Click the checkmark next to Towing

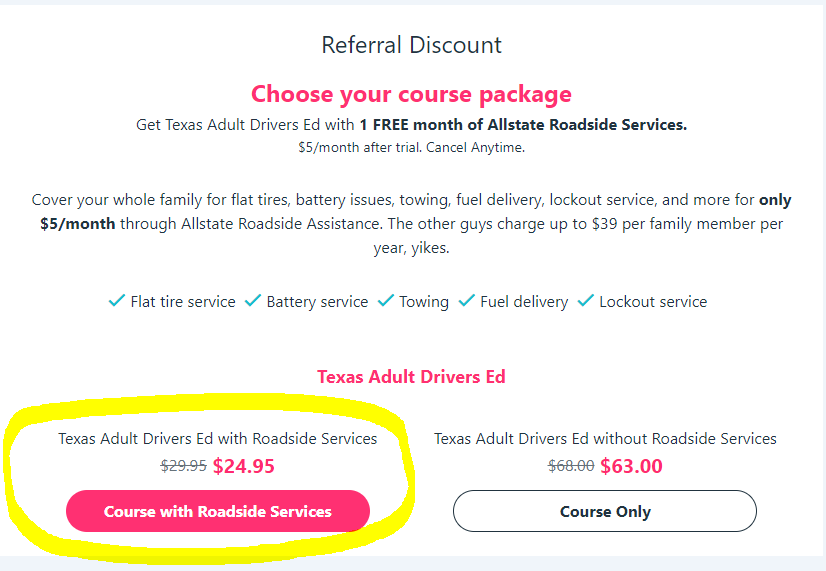tap(386, 300)
